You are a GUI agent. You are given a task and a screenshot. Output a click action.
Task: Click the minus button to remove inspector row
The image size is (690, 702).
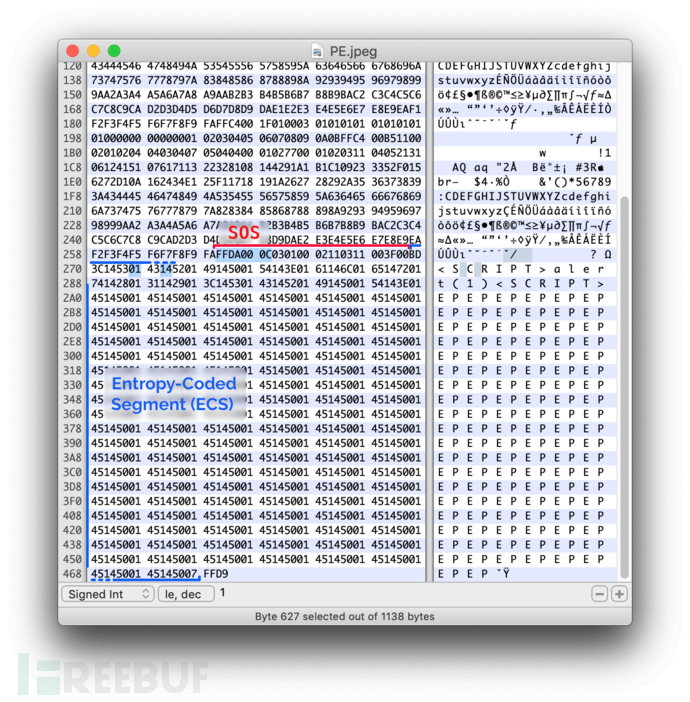coord(599,594)
